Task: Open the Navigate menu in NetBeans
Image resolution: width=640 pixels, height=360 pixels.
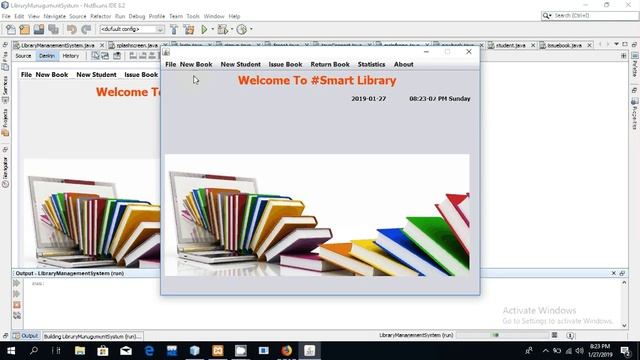Action: [55, 16]
